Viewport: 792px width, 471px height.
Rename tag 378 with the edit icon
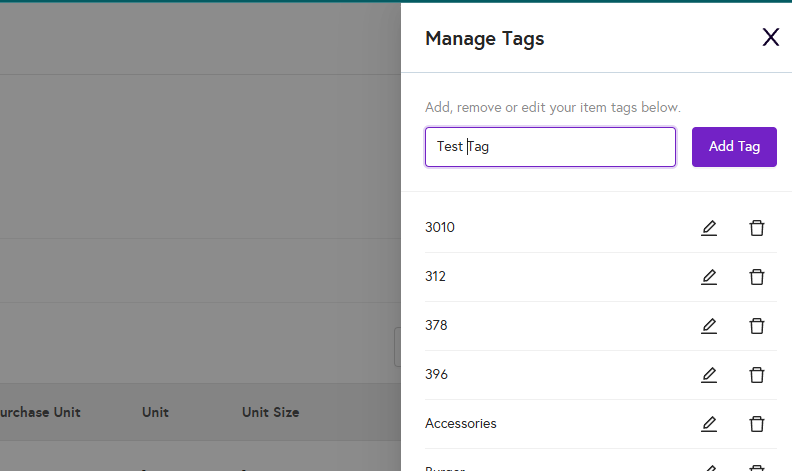709,326
